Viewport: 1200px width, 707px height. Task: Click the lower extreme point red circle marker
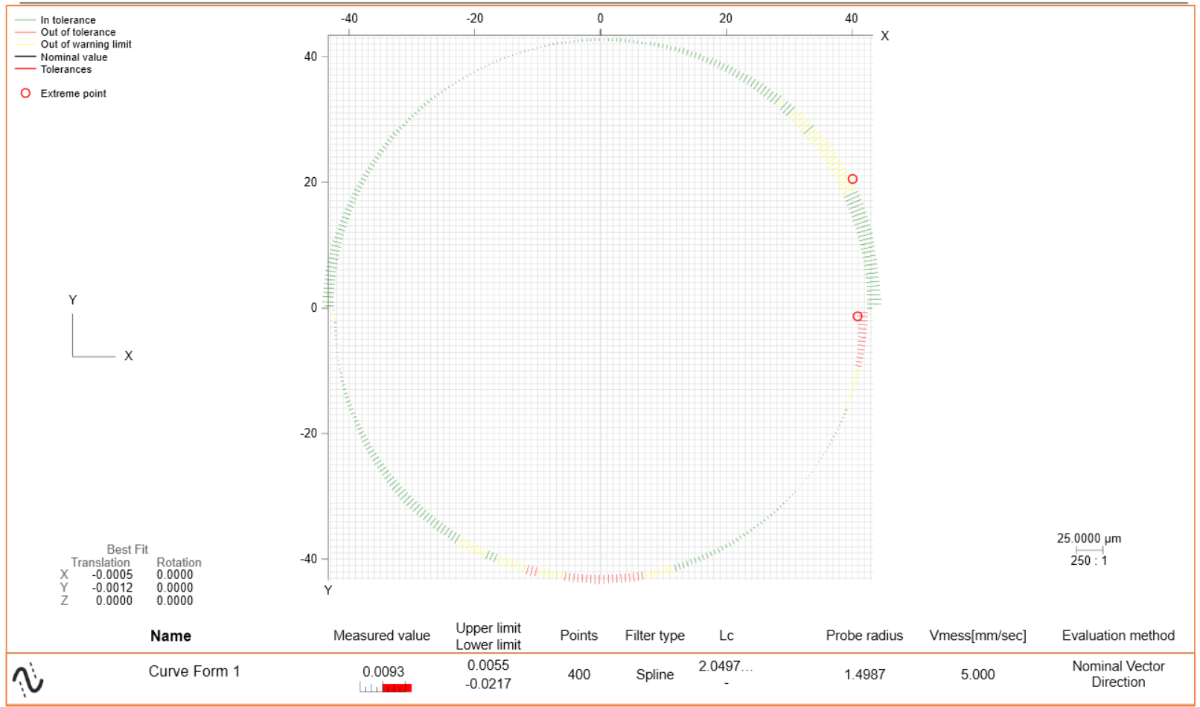[857, 316]
